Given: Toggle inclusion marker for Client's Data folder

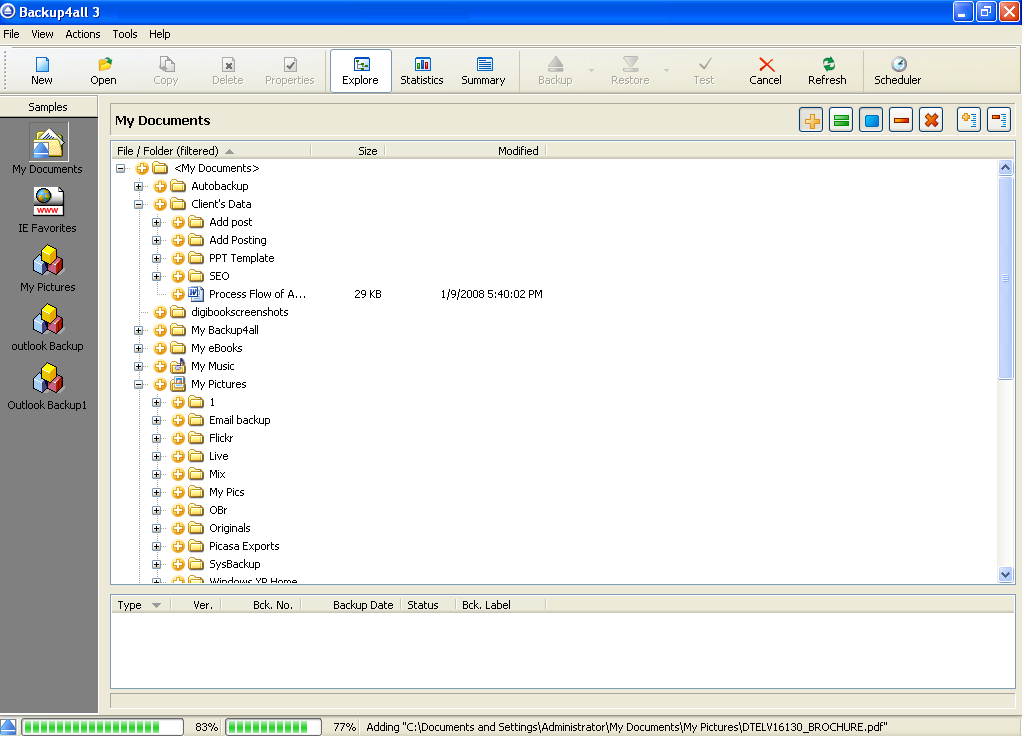Looking at the screenshot, I should (160, 204).
